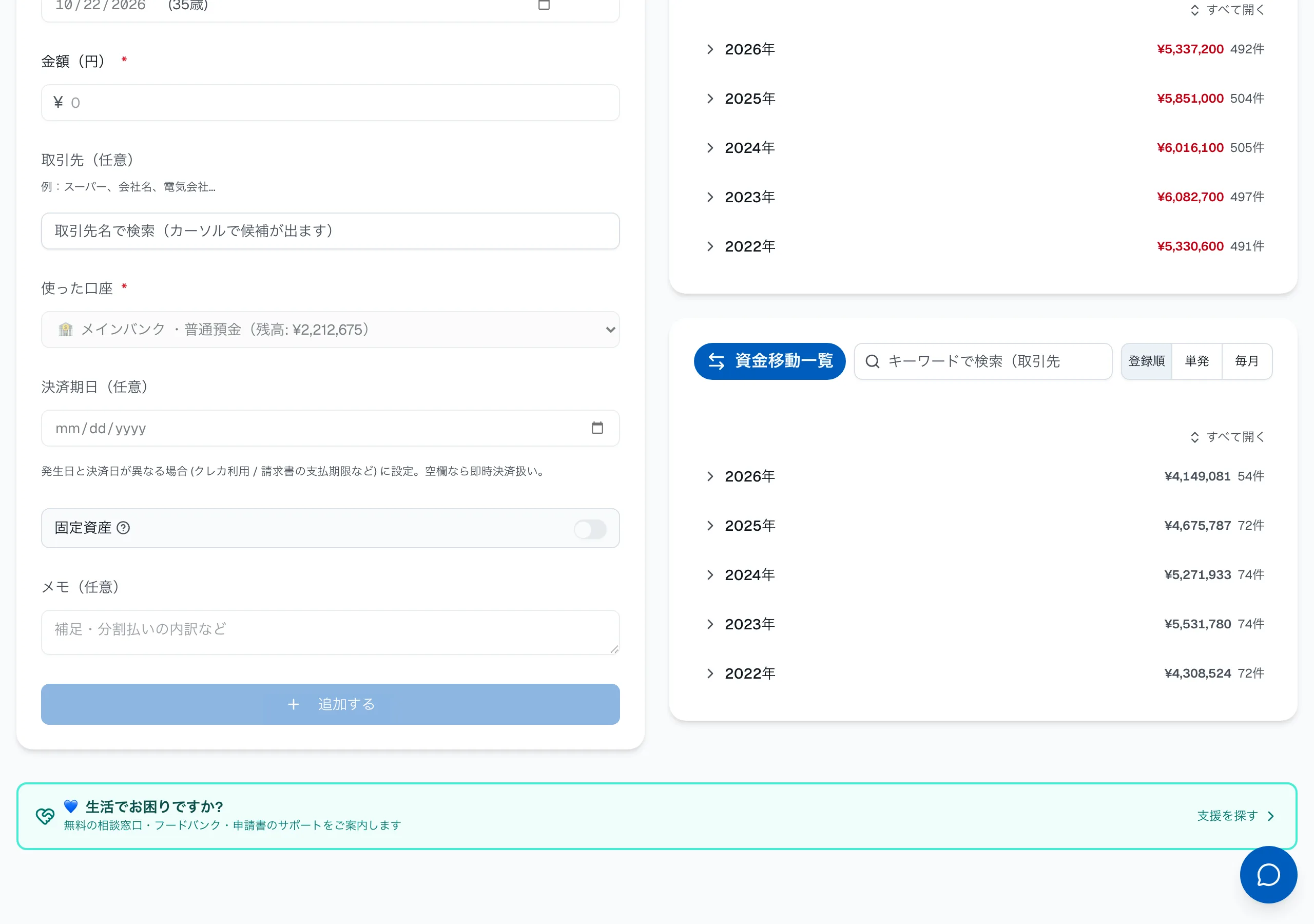Toggle the 固定資産 switch

(590, 529)
